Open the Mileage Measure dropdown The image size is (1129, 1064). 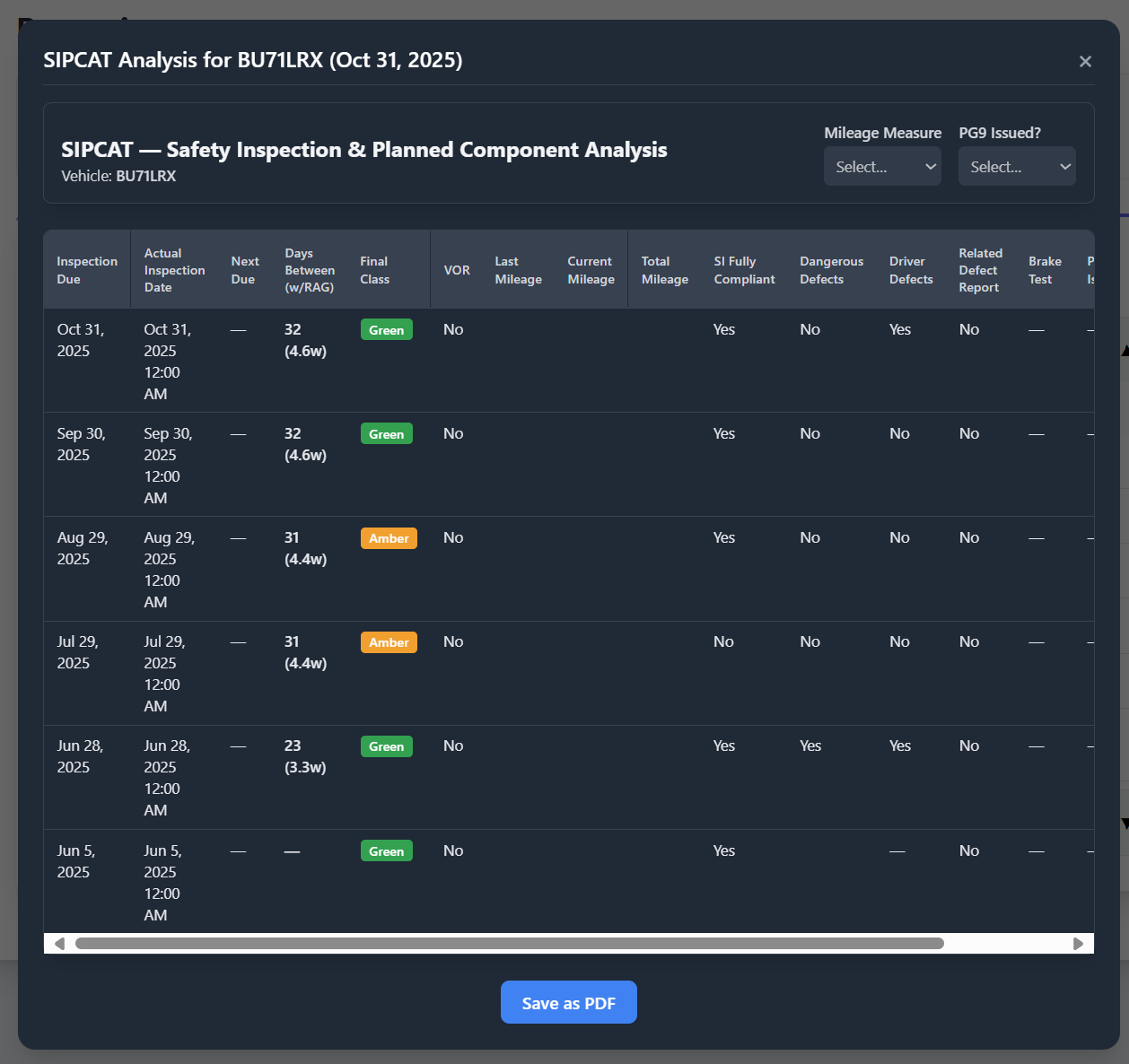point(882,167)
